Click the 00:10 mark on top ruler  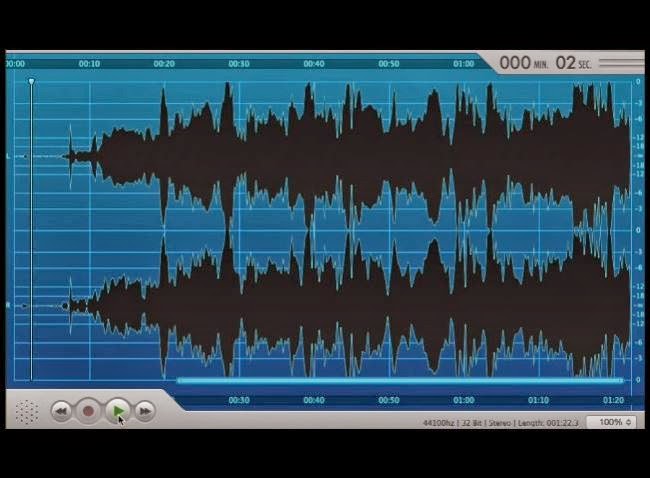(89, 63)
